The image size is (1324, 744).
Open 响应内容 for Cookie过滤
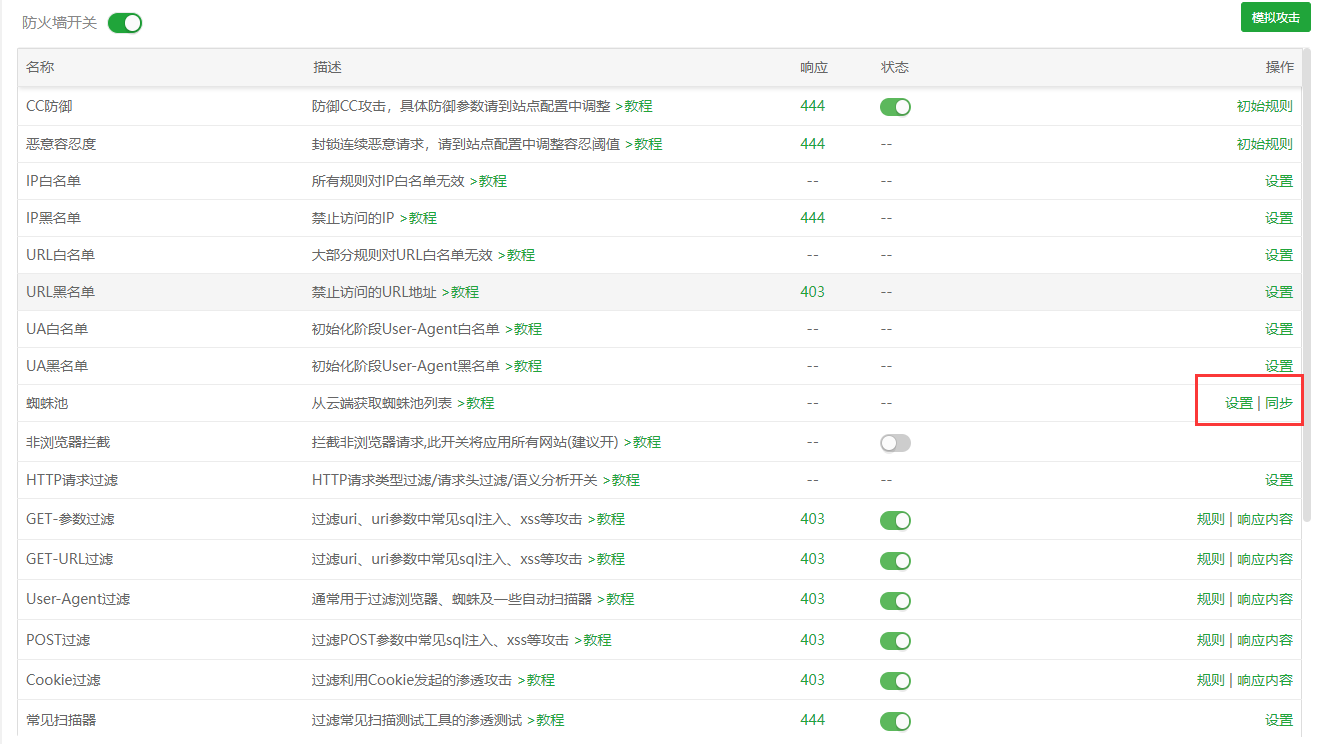coord(1265,680)
